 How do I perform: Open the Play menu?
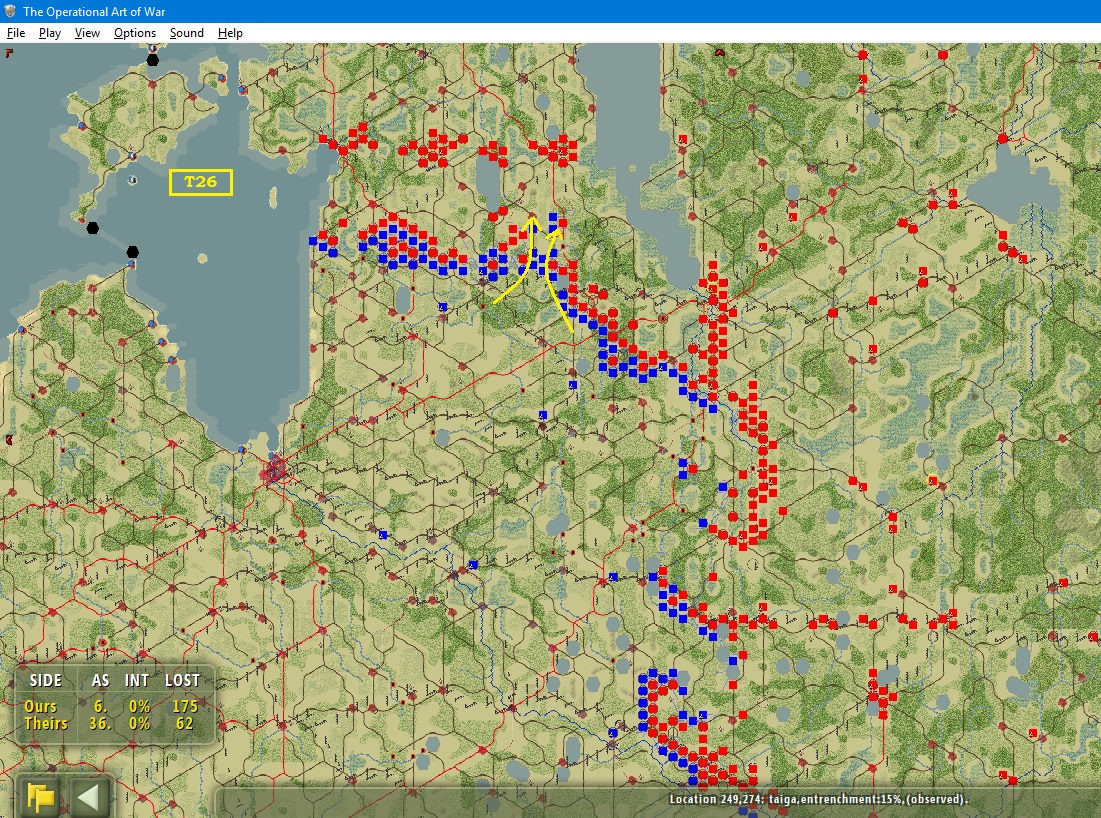[x=50, y=33]
